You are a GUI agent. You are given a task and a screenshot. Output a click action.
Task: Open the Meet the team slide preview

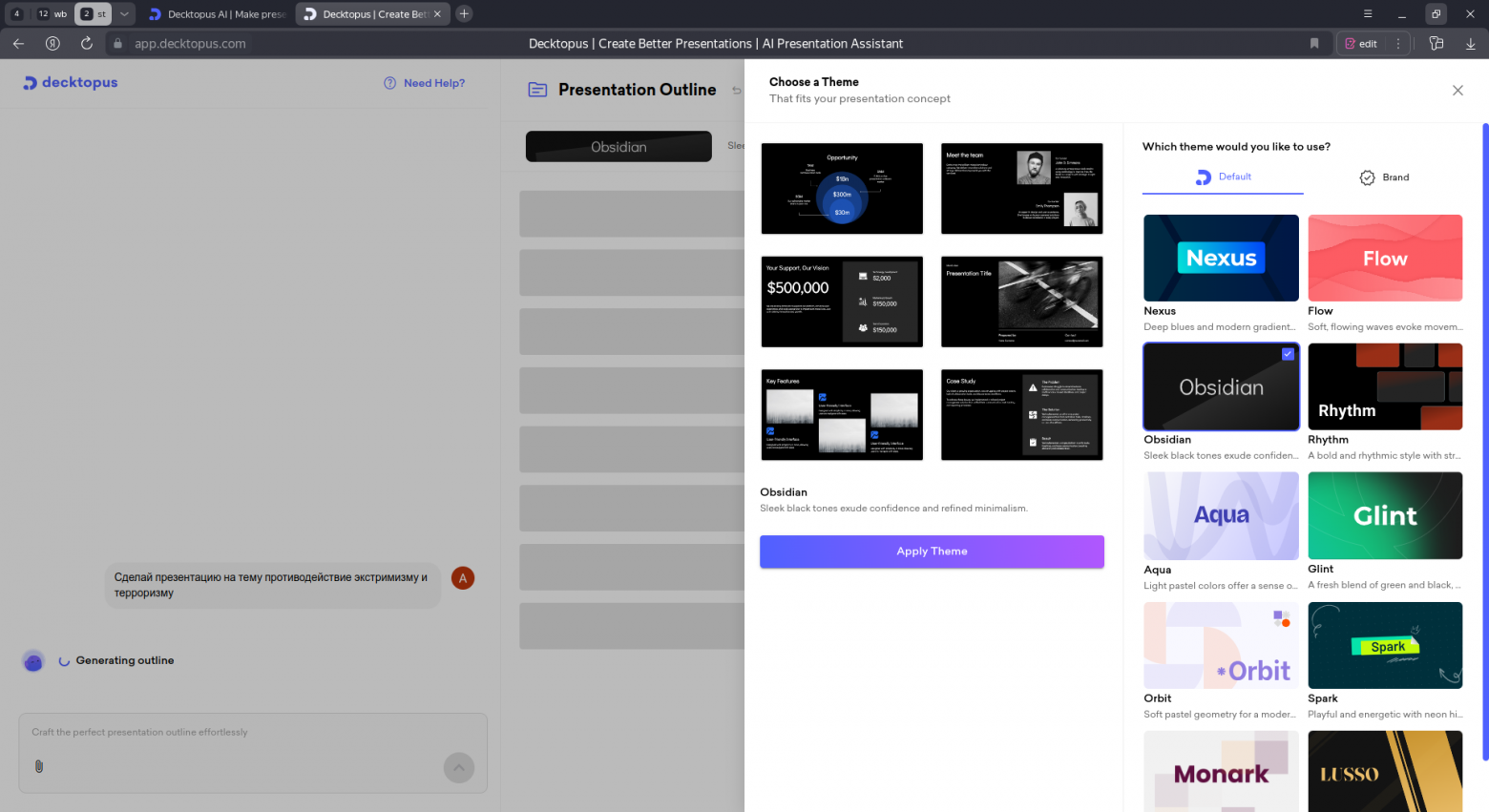1022,189
